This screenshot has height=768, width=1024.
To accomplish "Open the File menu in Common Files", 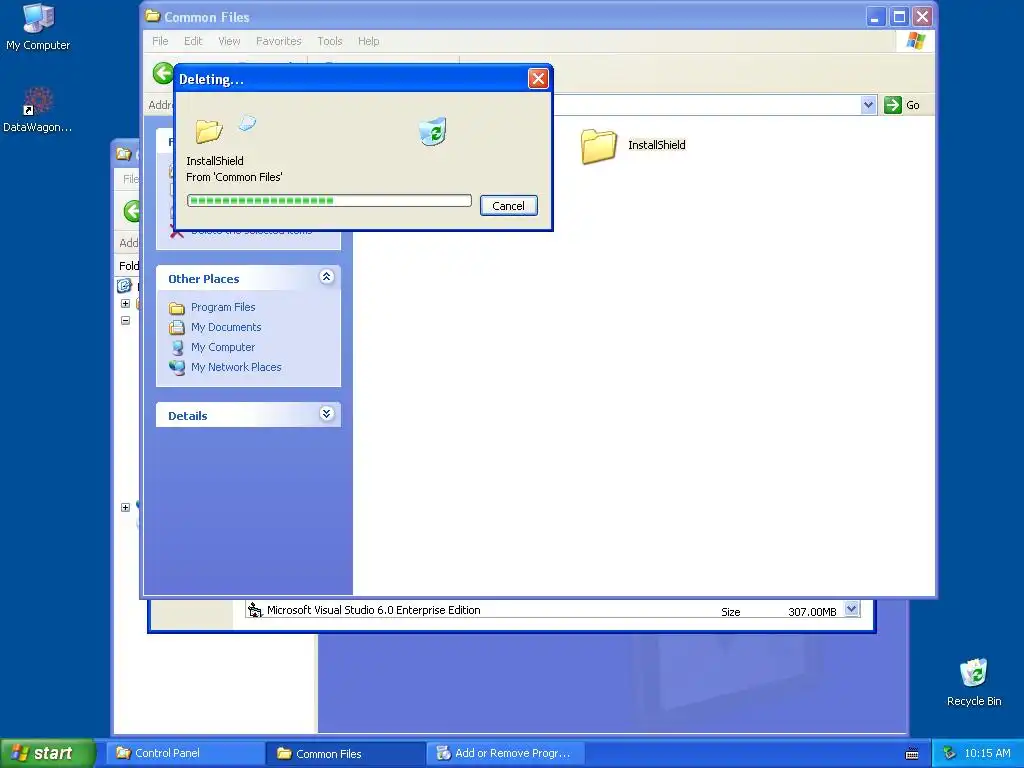I will [x=160, y=41].
